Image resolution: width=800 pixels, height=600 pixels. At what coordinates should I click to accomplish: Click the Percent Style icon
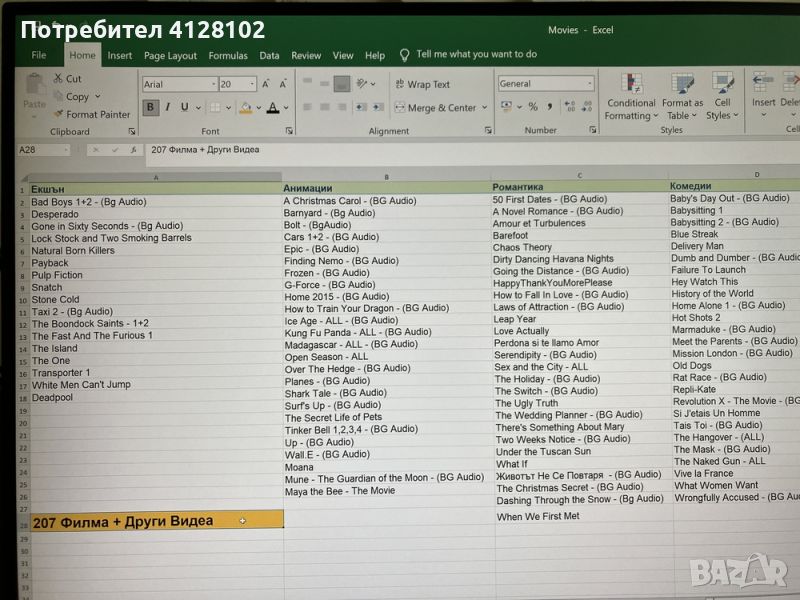[x=532, y=107]
